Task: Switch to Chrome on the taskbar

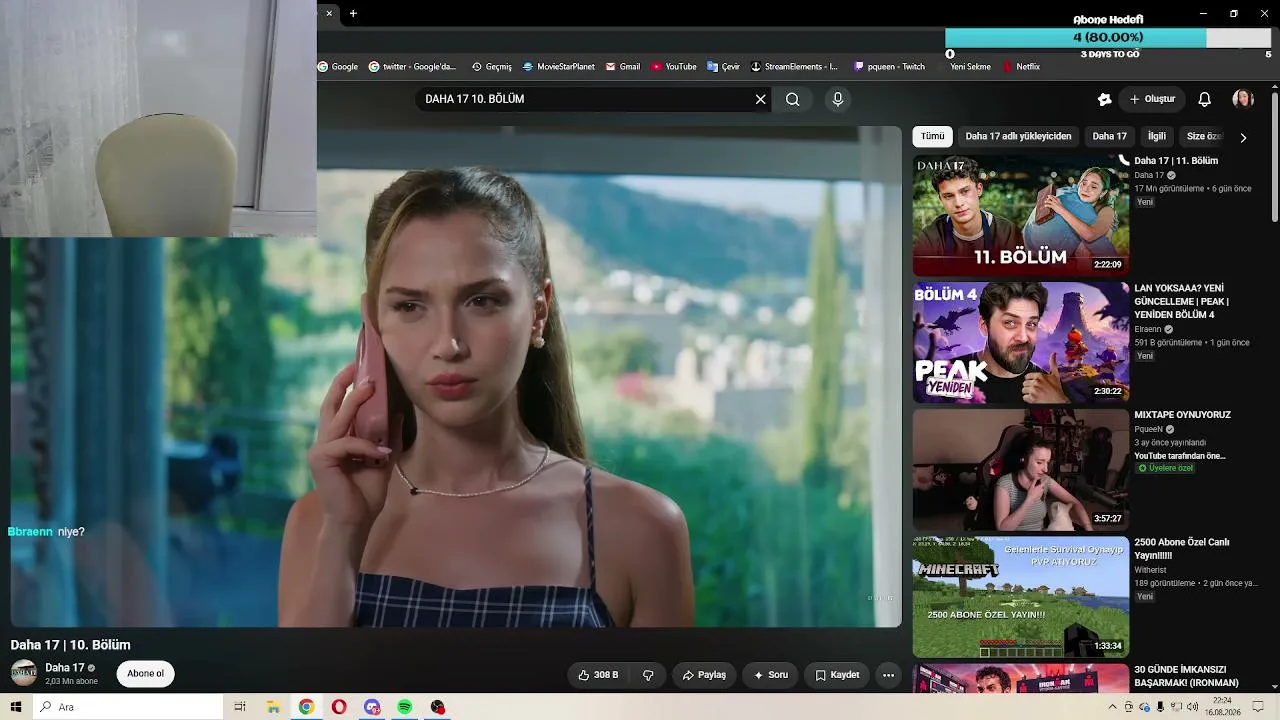Action: click(306, 707)
